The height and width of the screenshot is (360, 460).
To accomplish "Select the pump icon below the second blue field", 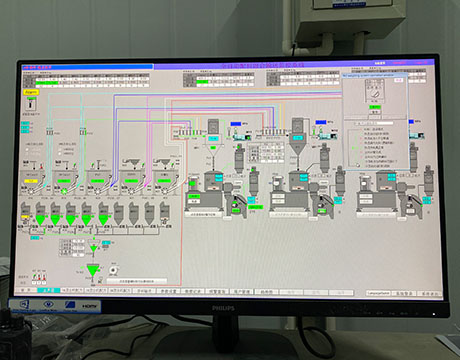I will 327,136.
